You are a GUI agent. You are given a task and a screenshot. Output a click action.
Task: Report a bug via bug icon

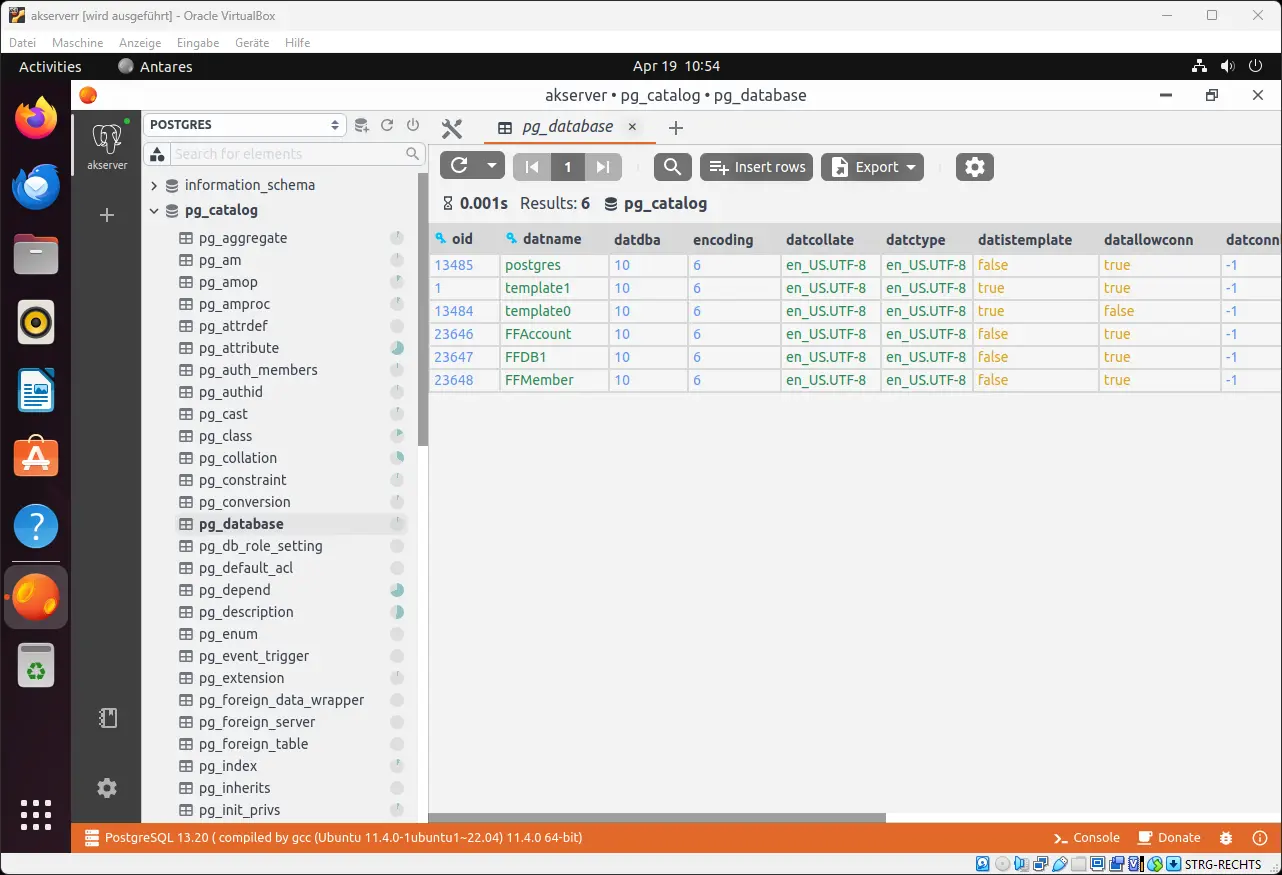point(1227,838)
